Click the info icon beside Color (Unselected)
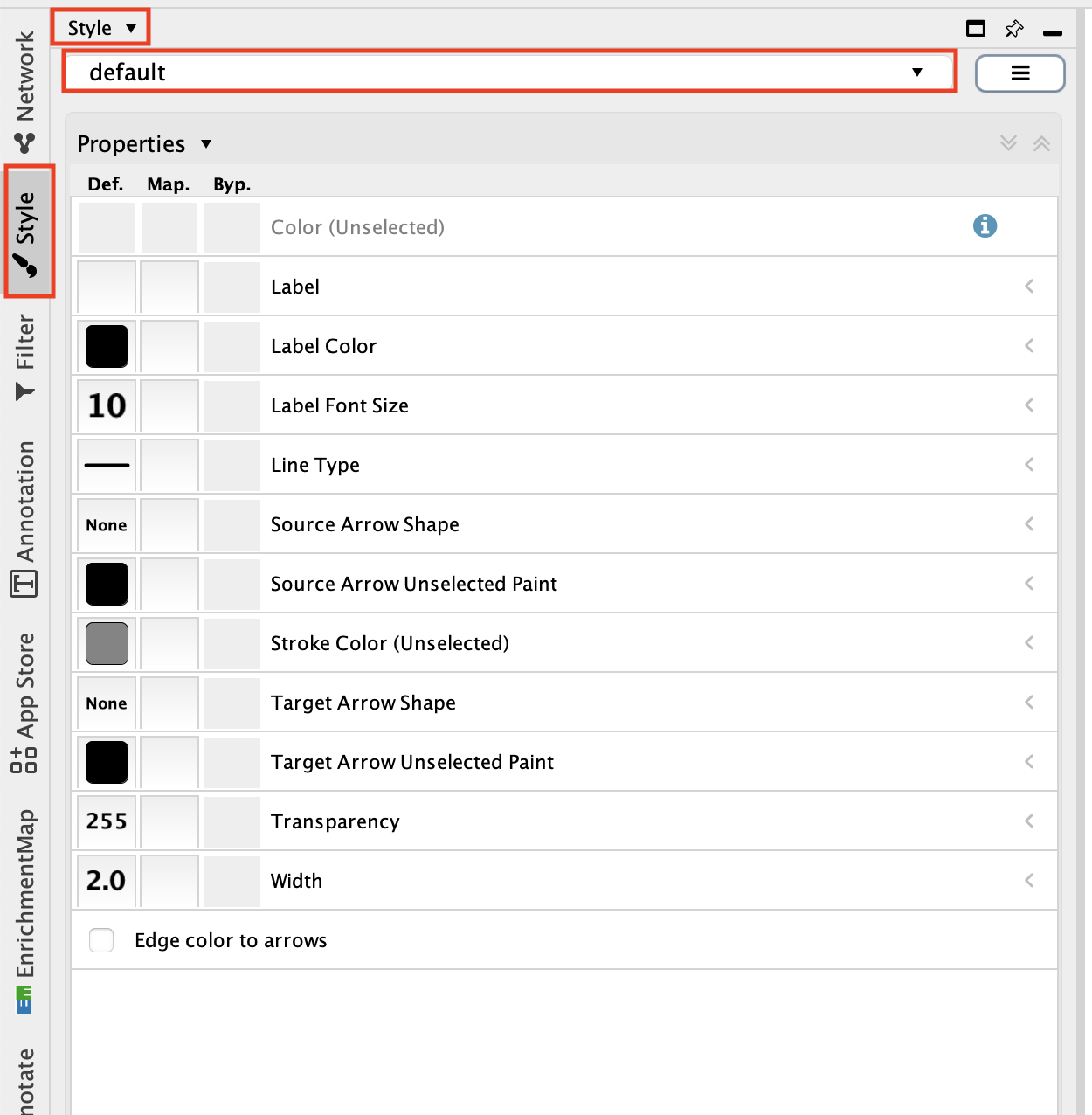 tap(985, 226)
